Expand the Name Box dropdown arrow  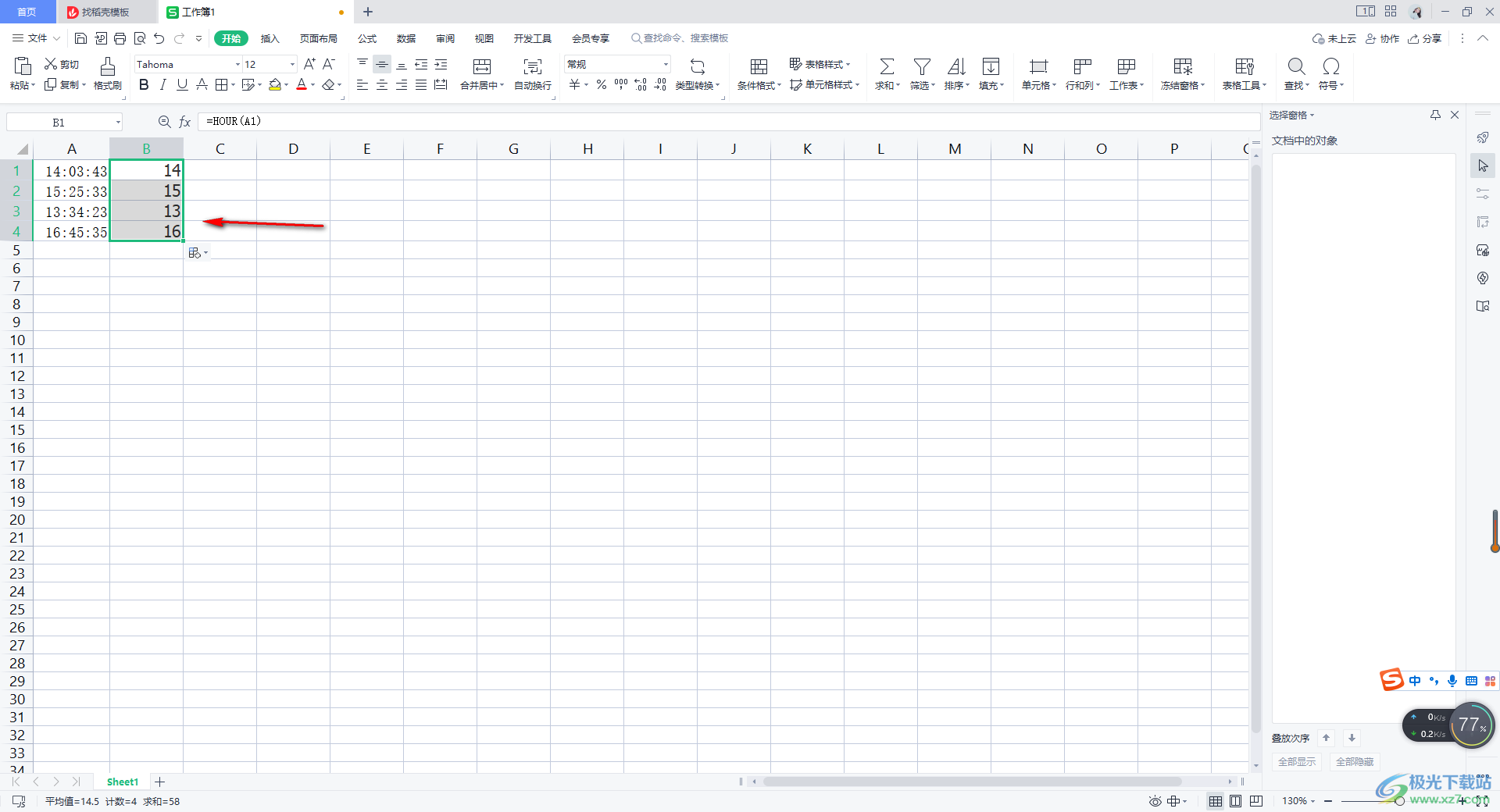point(118,122)
